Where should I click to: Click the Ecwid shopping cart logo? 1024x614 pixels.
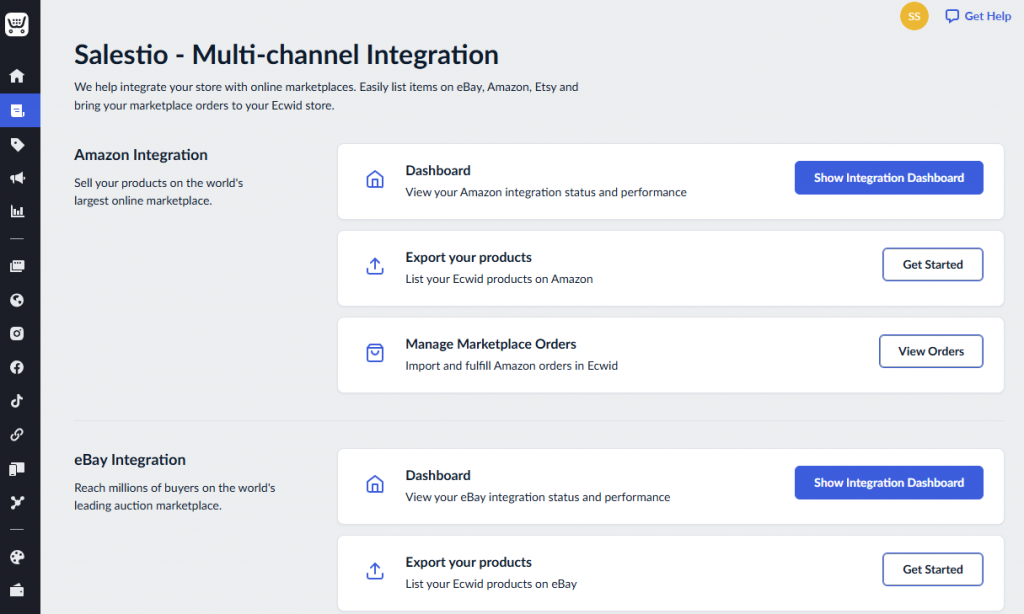(x=17, y=25)
